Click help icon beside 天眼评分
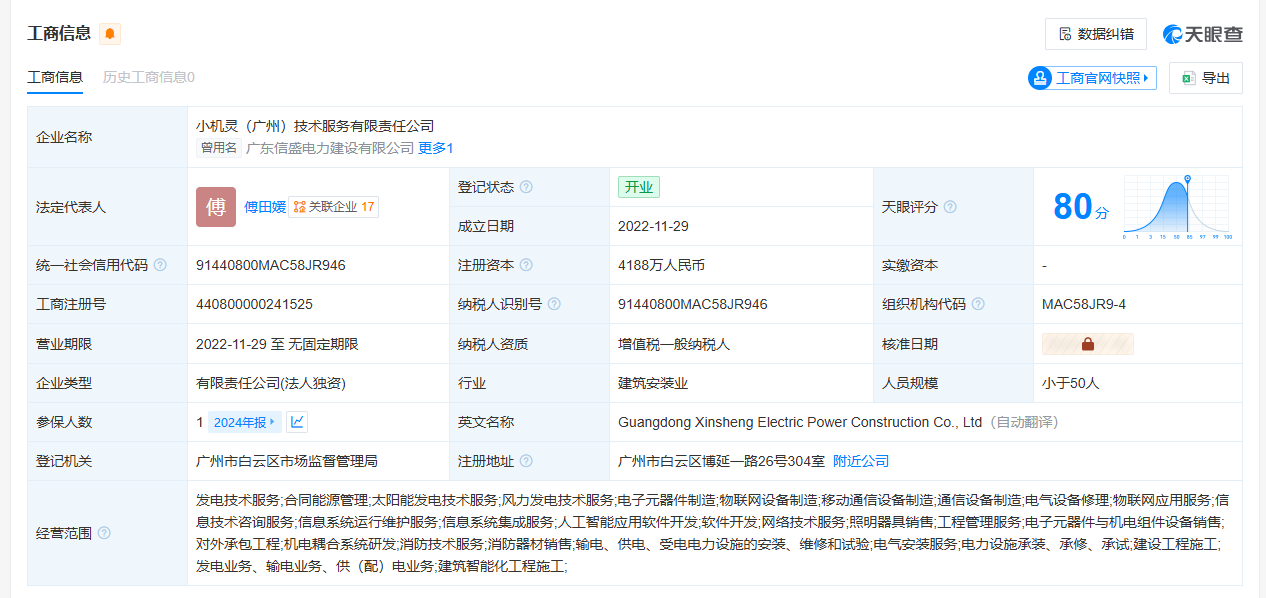This screenshot has height=598, width=1266. pos(950,207)
